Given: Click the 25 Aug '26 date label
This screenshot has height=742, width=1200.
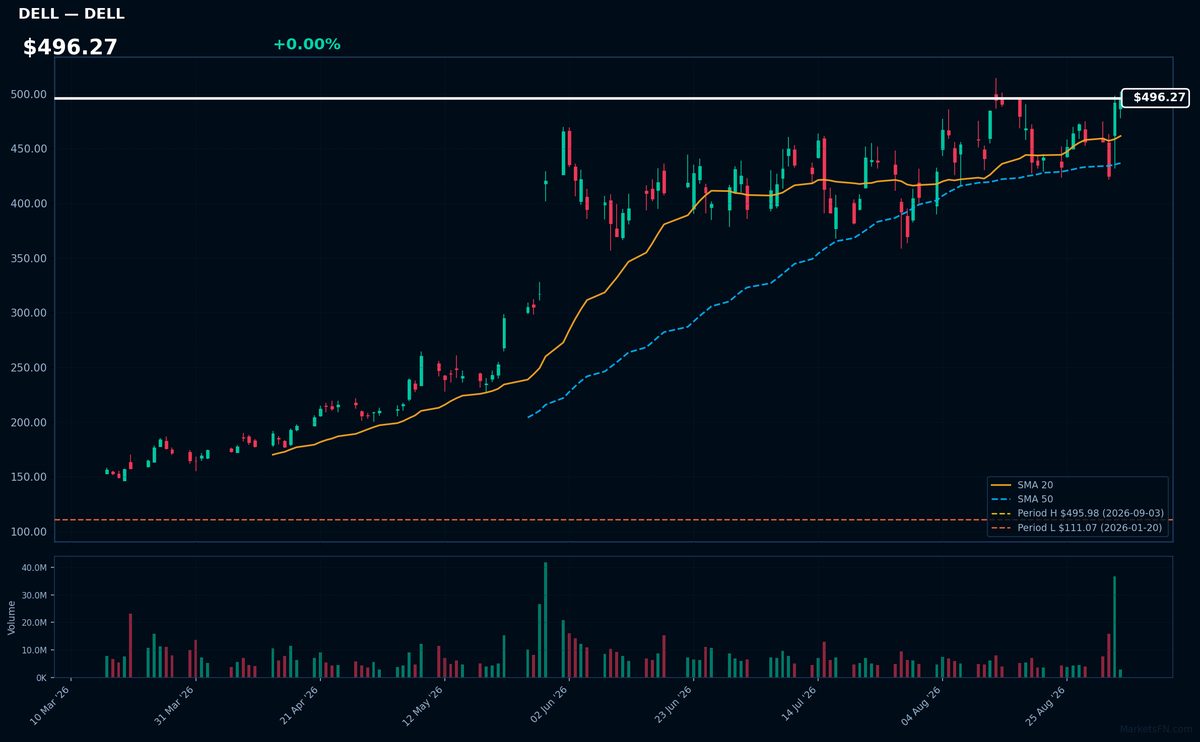Looking at the screenshot, I should coord(1047,705).
